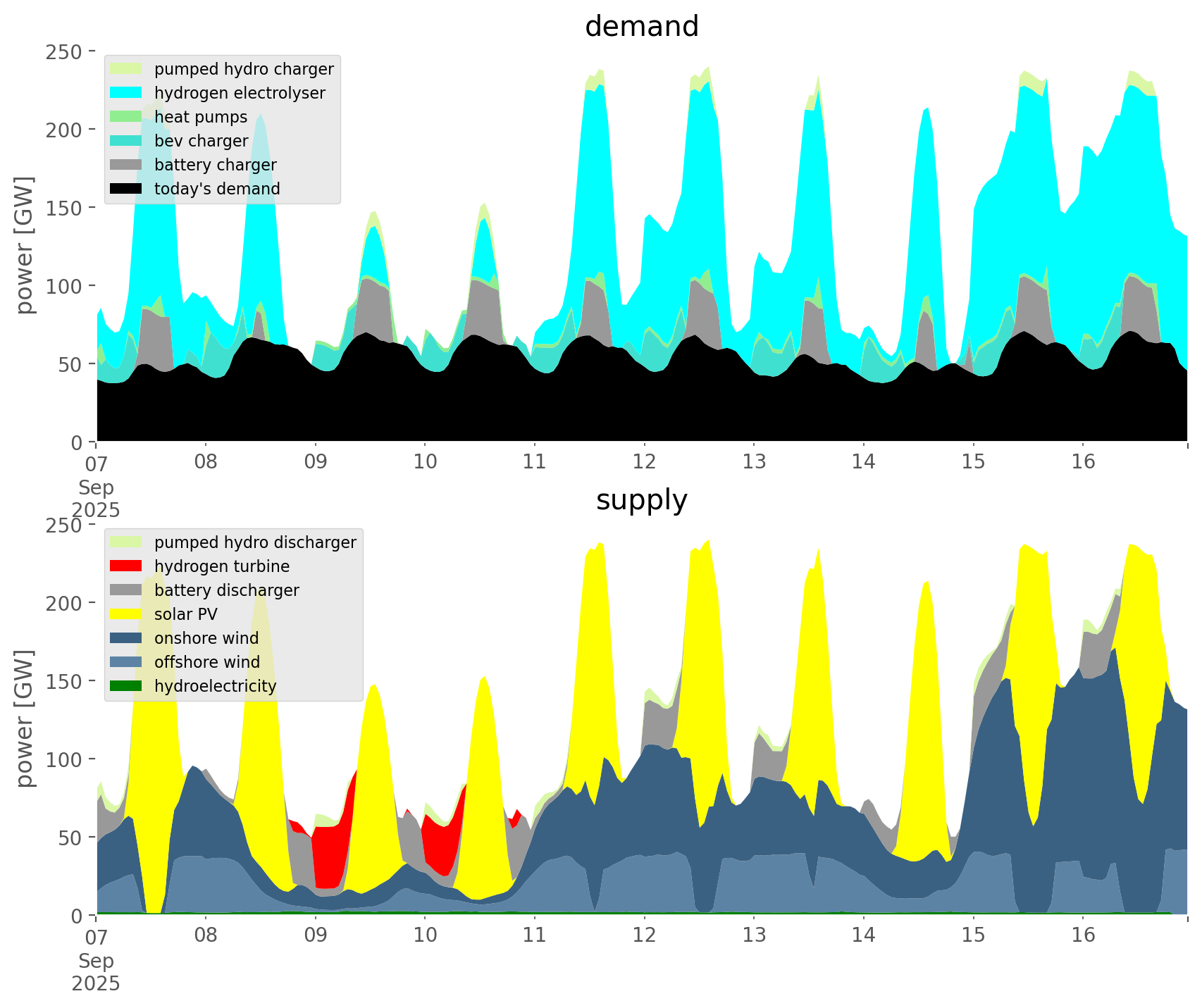Click the green hydroelectricity legend swatch
1202x1008 pixels.
coord(126,686)
